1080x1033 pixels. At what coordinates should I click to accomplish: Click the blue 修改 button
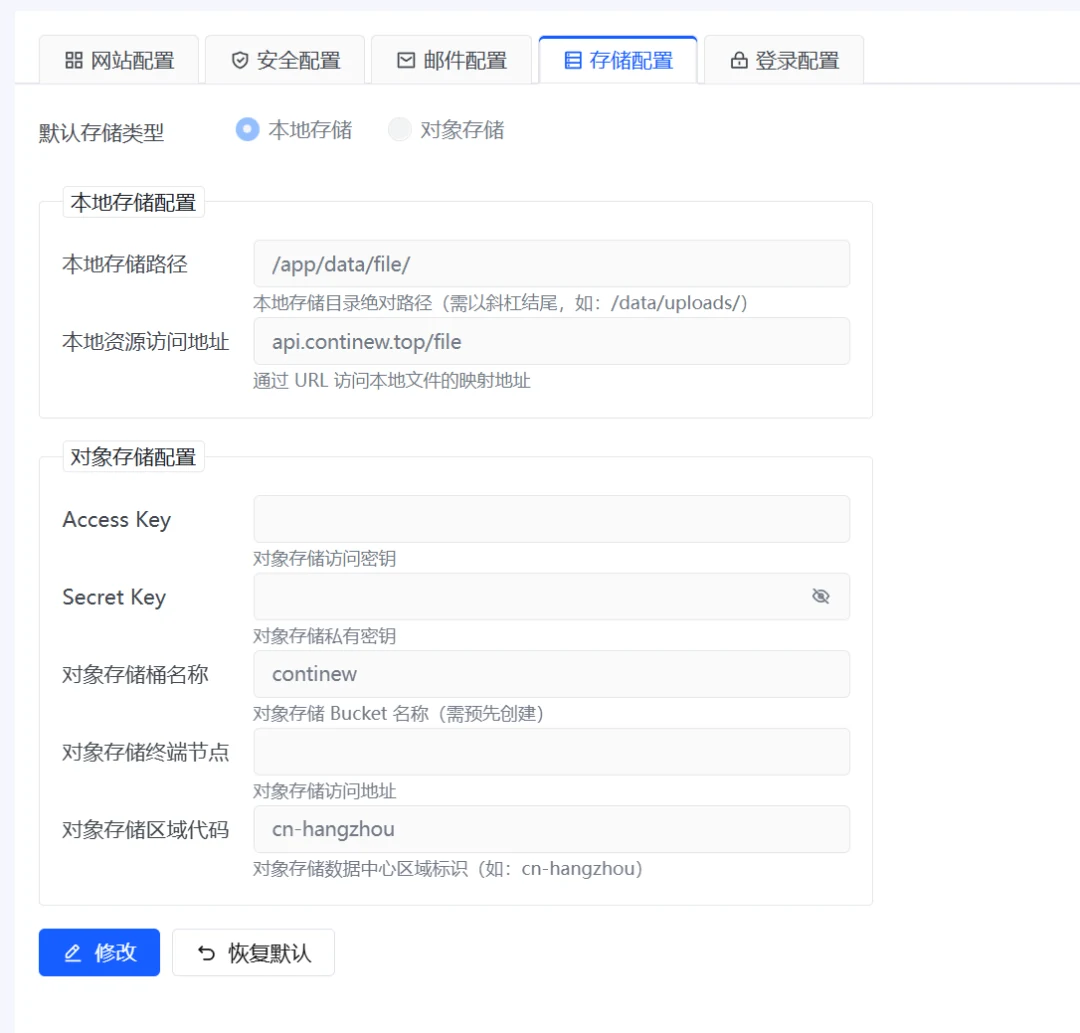[x=99, y=952]
